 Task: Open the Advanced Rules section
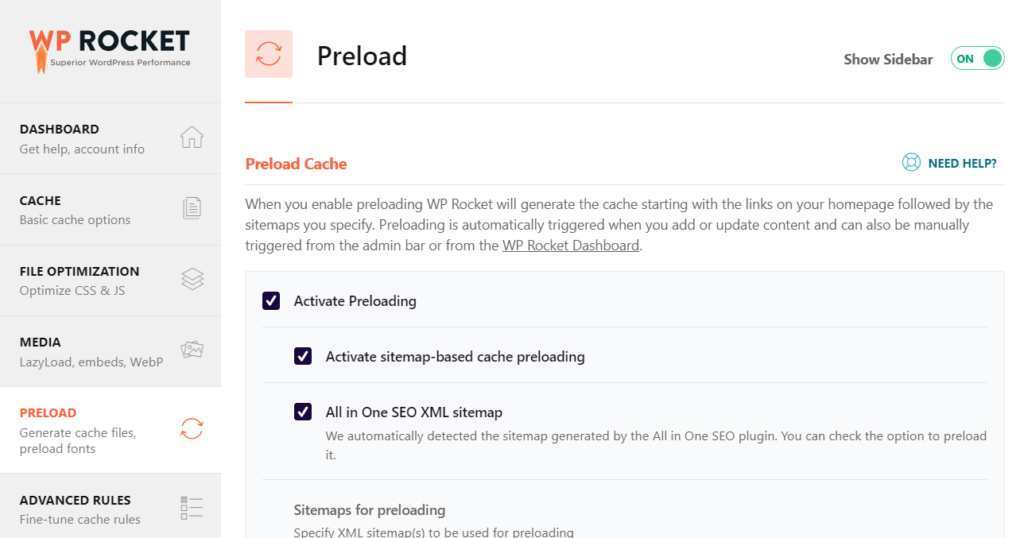tap(110, 506)
